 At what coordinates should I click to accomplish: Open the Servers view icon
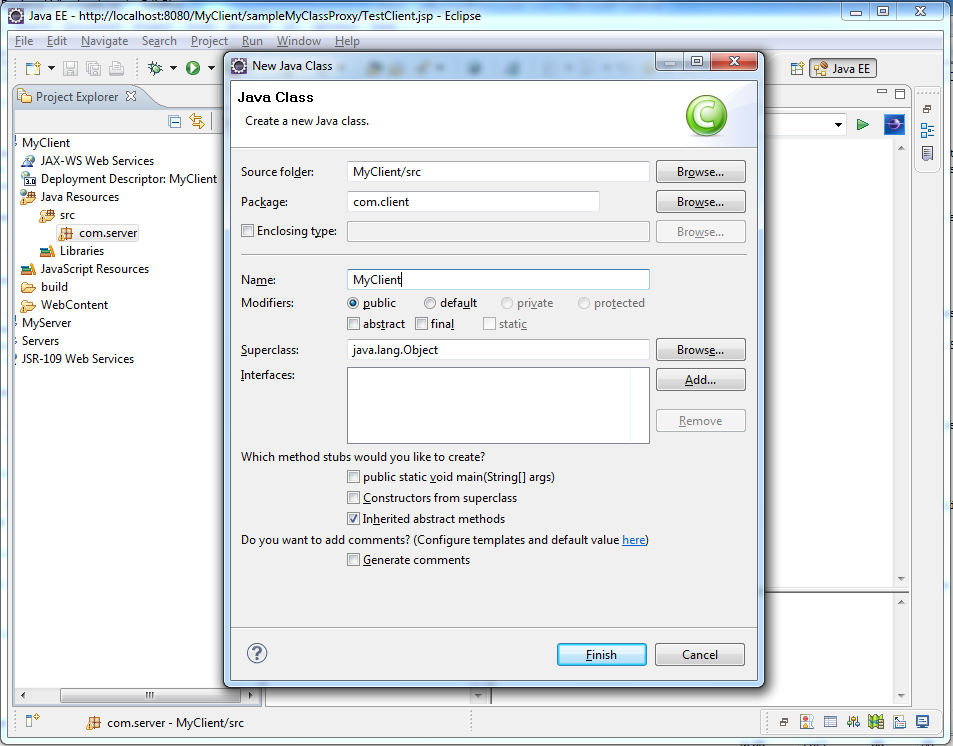pos(853,722)
